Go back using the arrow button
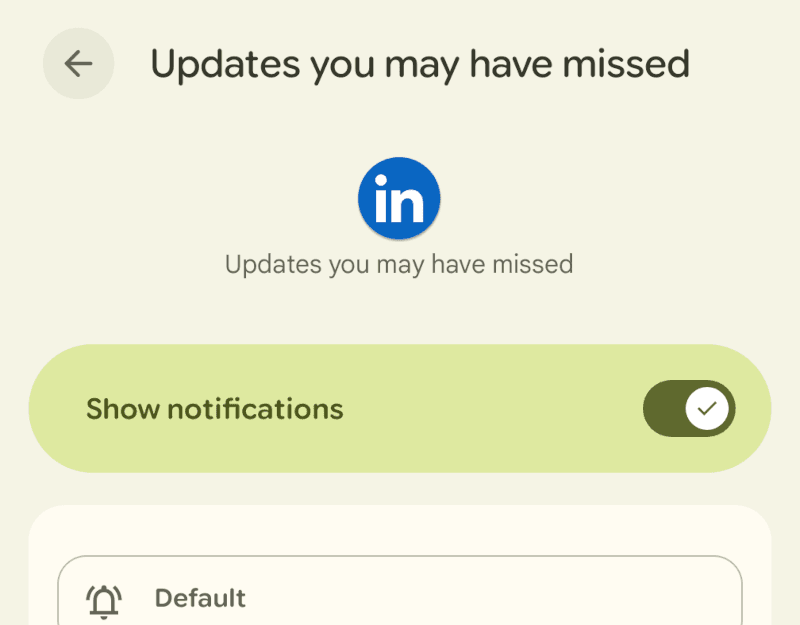The width and height of the screenshot is (800, 625). click(x=78, y=64)
